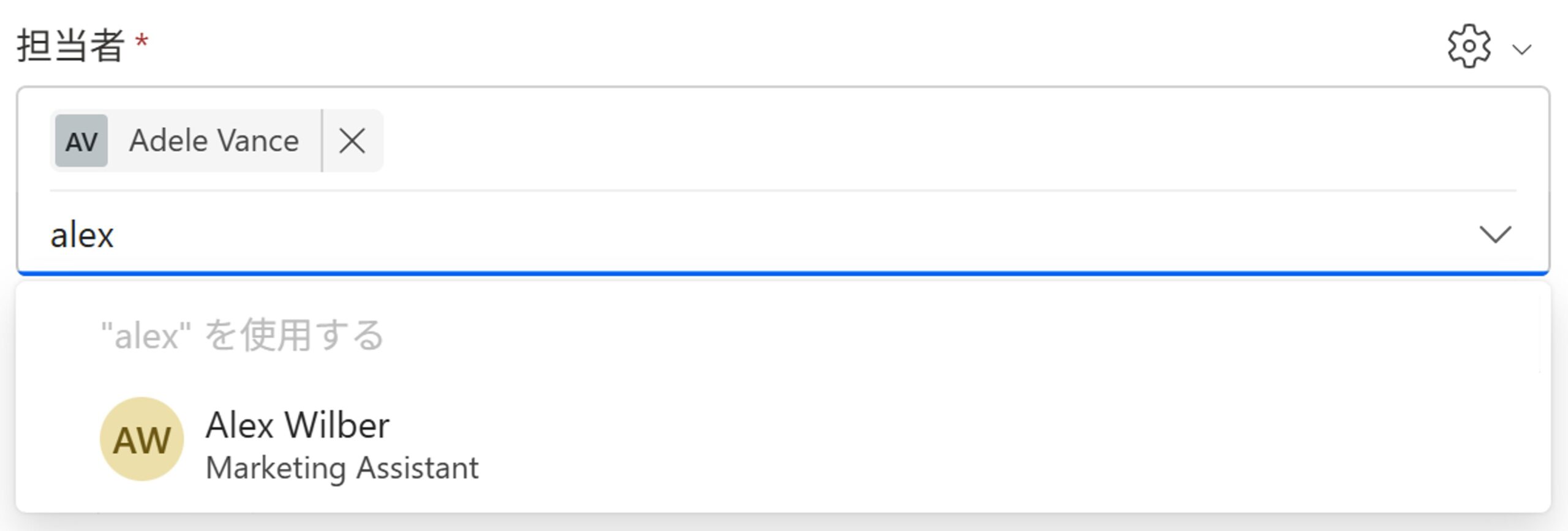Choose the "alex" を使用する option
This screenshot has height=531, width=1568.
[x=243, y=336]
